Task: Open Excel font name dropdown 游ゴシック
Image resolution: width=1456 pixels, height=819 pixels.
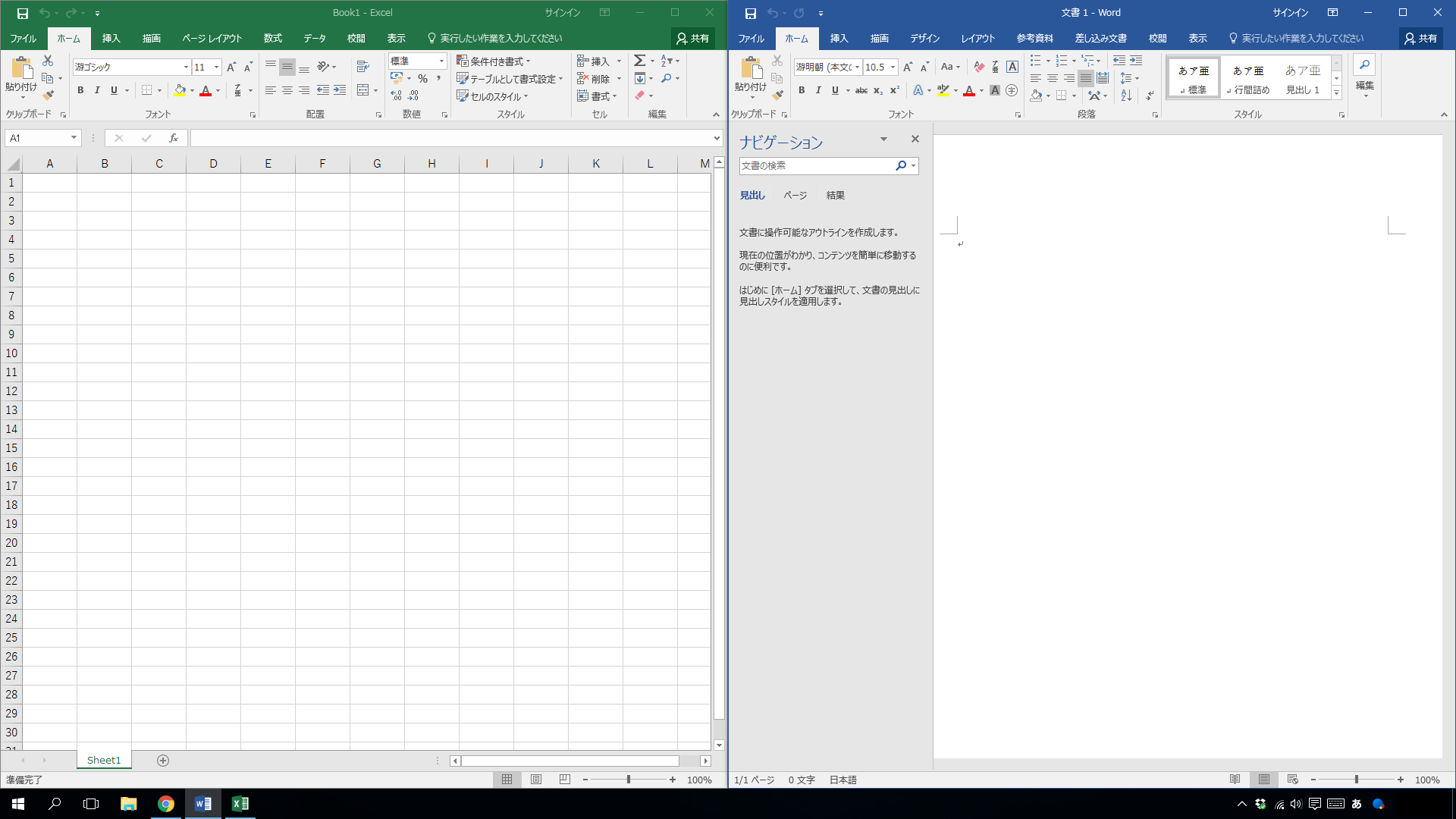Action: click(x=186, y=67)
